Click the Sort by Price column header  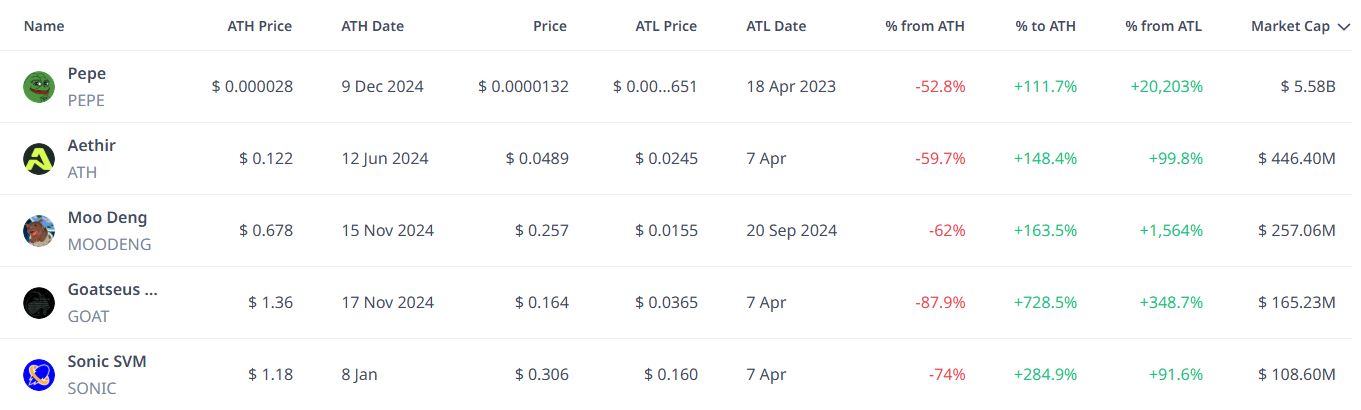549,26
